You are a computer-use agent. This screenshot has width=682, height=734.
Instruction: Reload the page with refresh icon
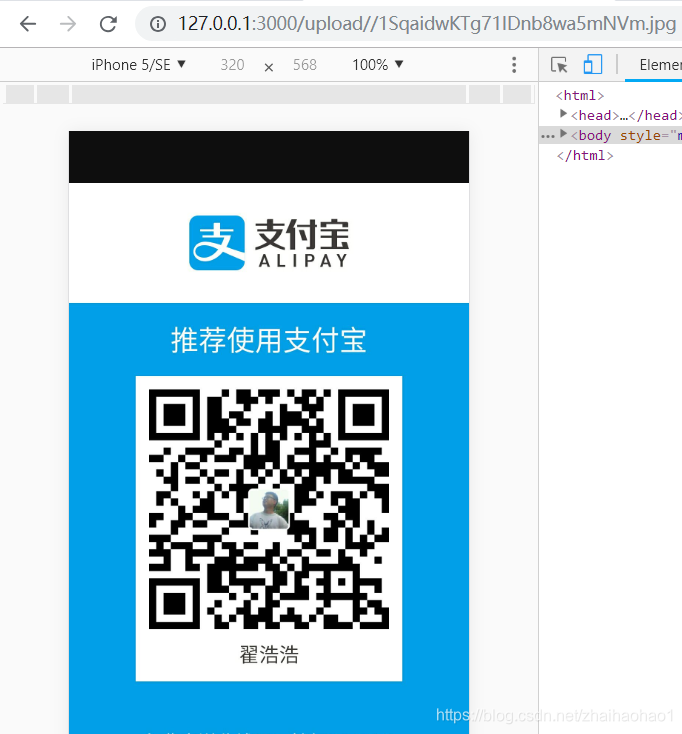[x=108, y=23]
